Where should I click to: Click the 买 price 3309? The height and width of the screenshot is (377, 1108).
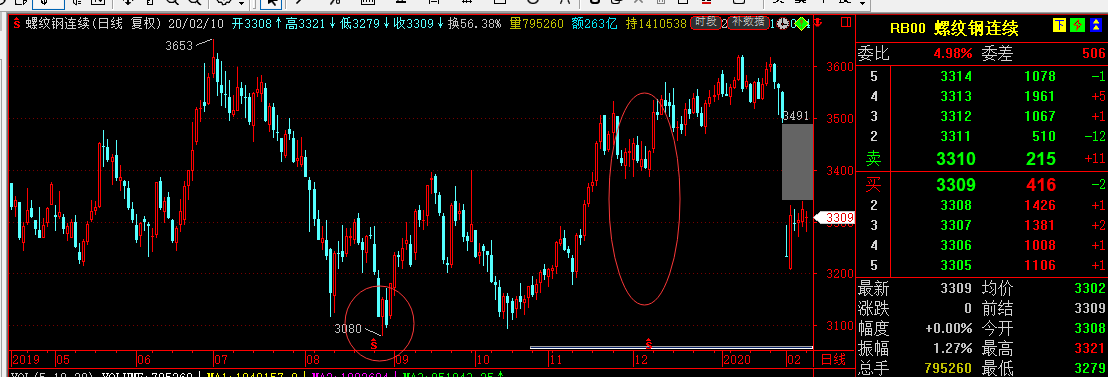[955, 185]
